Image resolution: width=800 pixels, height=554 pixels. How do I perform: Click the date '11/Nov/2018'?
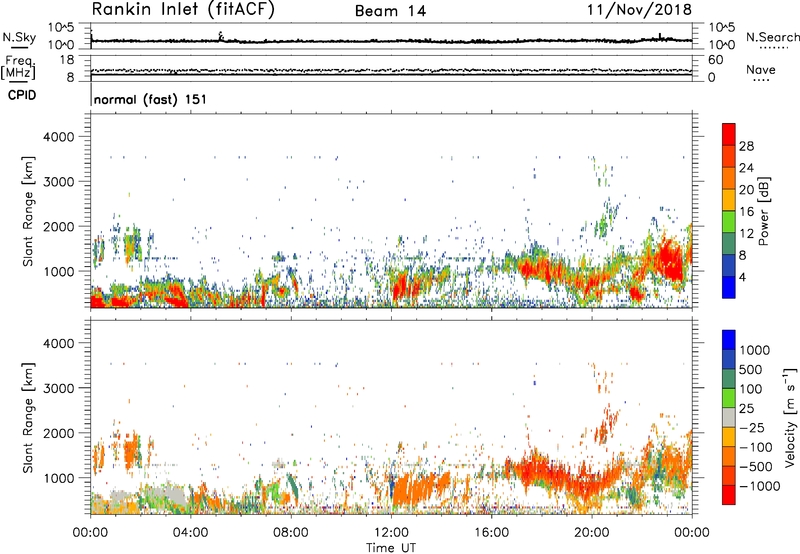tap(639, 9)
